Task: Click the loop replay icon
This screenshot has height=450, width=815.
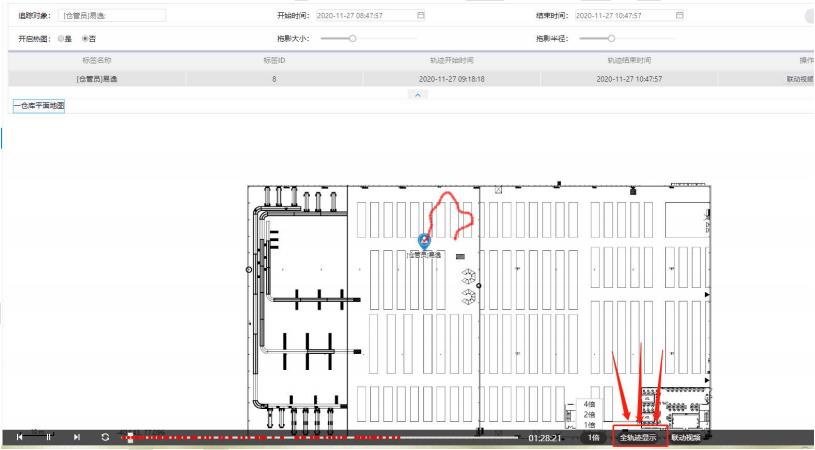Action: (106, 438)
